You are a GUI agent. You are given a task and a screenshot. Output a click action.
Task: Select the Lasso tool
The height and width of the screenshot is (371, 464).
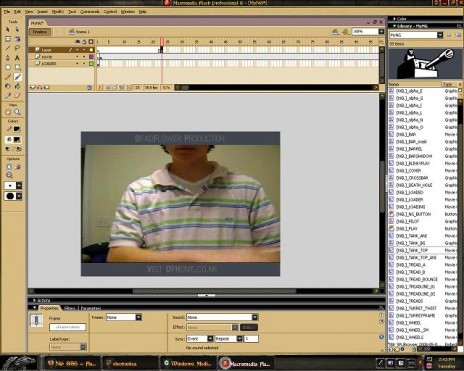pos(17,48)
